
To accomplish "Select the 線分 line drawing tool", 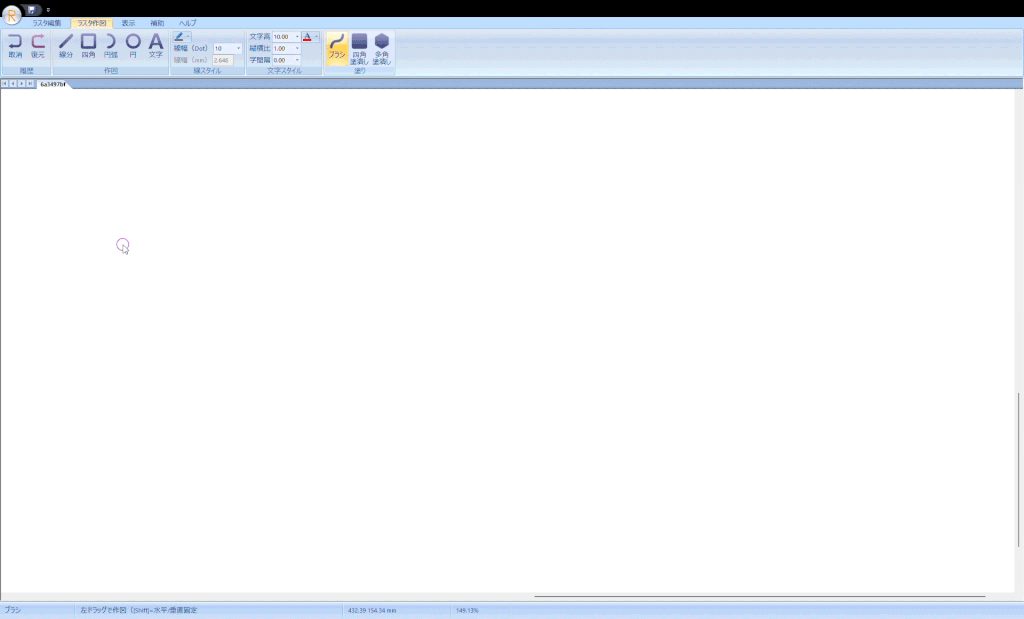I will click(x=66, y=46).
